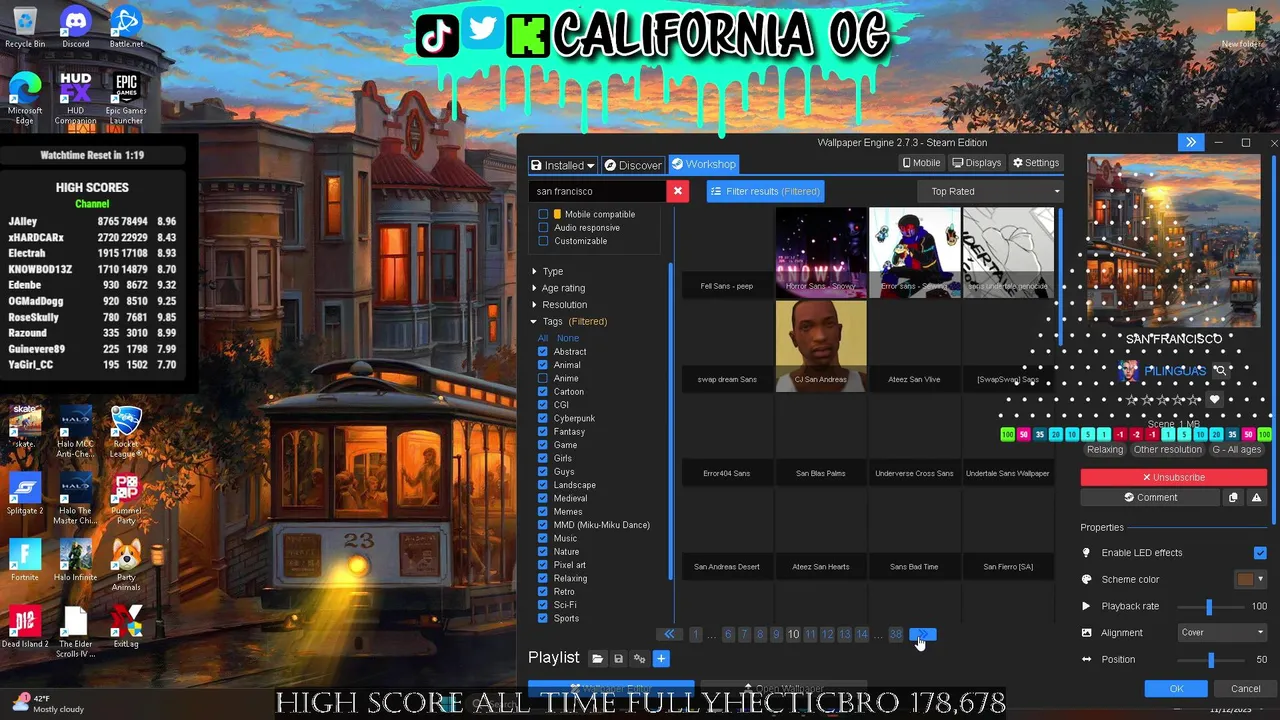
Task: Go to results page 11
Action: [x=810, y=635]
